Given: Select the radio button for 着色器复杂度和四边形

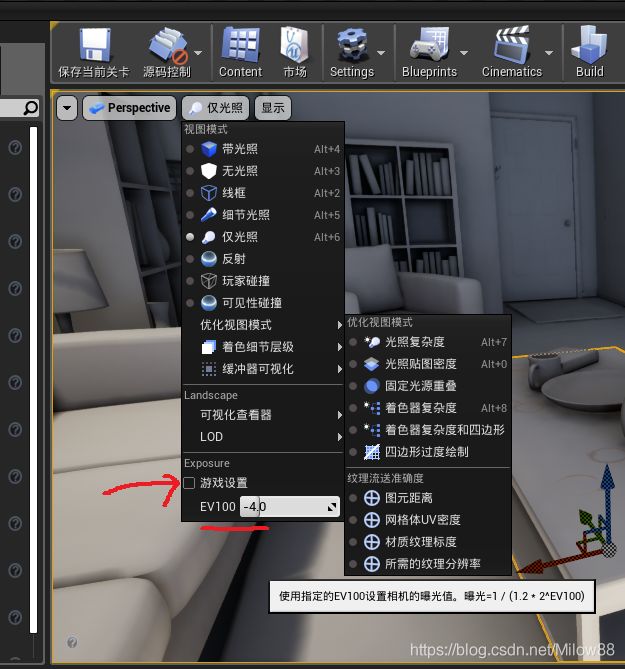Looking at the screenshot, I should (x=353, y=430).
